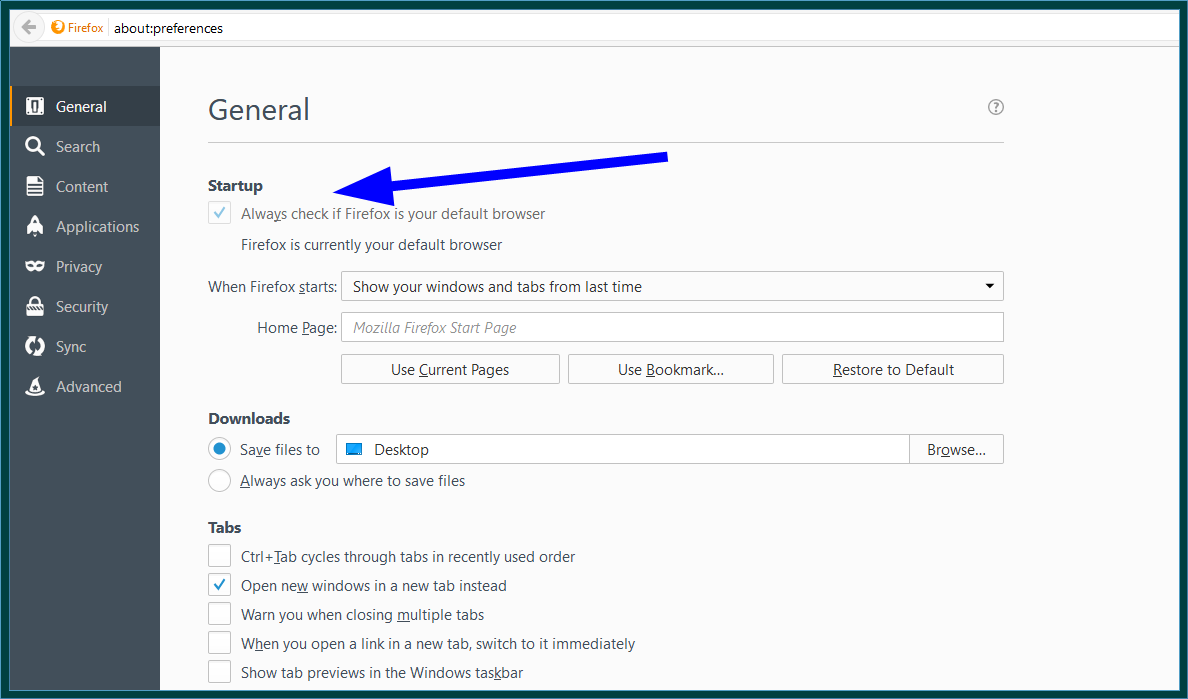The height and width of the screenshot is (699, 1188).
Task: Enable Ctrl+Tab cycles through tabs checkbox
Action: (220, 556)
